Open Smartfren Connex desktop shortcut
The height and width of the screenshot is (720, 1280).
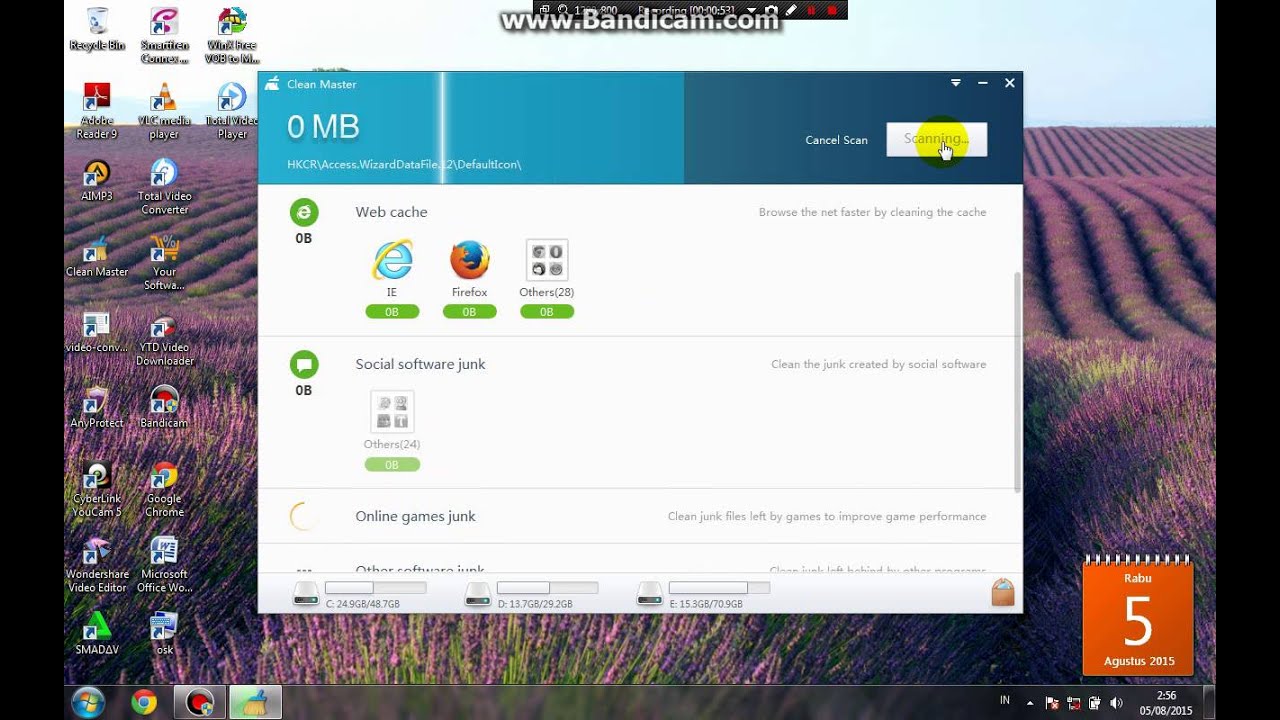pos(164,36)
